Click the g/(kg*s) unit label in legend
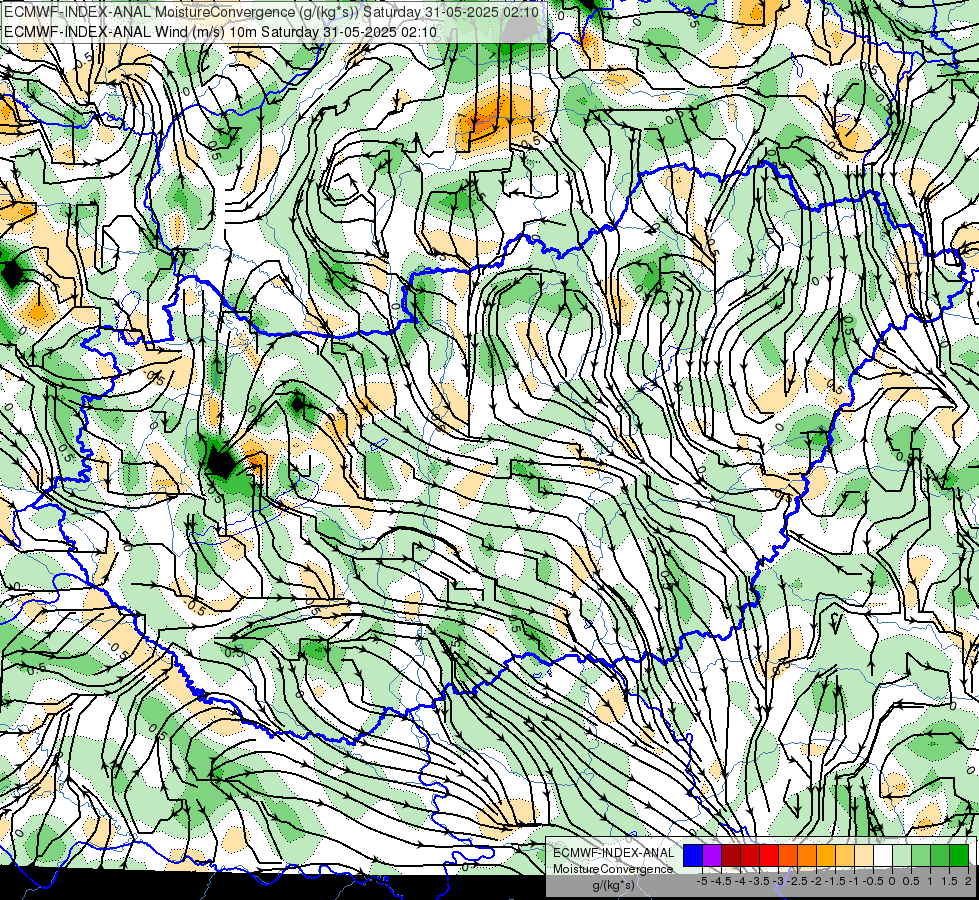 (x=613, y=886)
